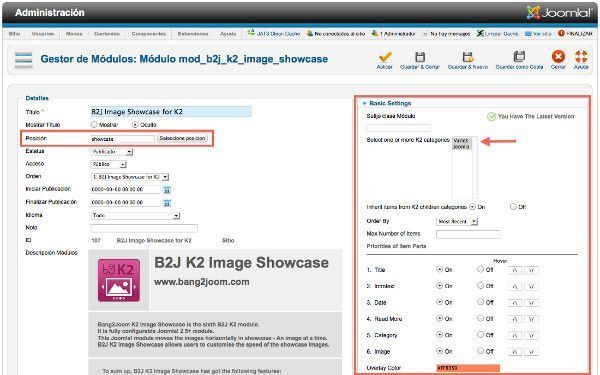The image size is (600, 375).
Task: Open the Extensiones menu
Action: (x=193, y=34)
